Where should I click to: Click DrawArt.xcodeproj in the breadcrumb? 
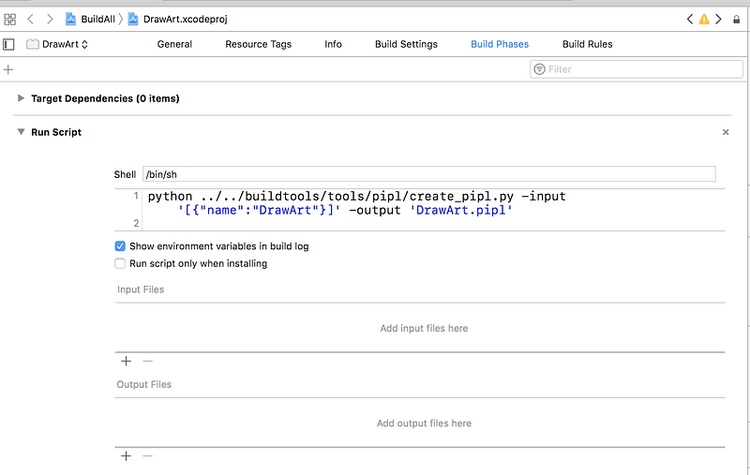[185, 19]
